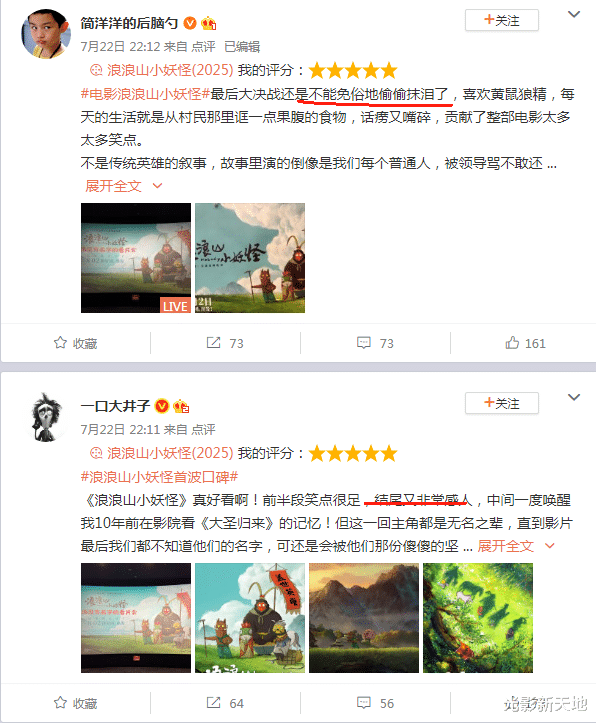The image size is (596, 723).
Task: Click membership crown icon beside 一口大井子
Action: (181, 406)
